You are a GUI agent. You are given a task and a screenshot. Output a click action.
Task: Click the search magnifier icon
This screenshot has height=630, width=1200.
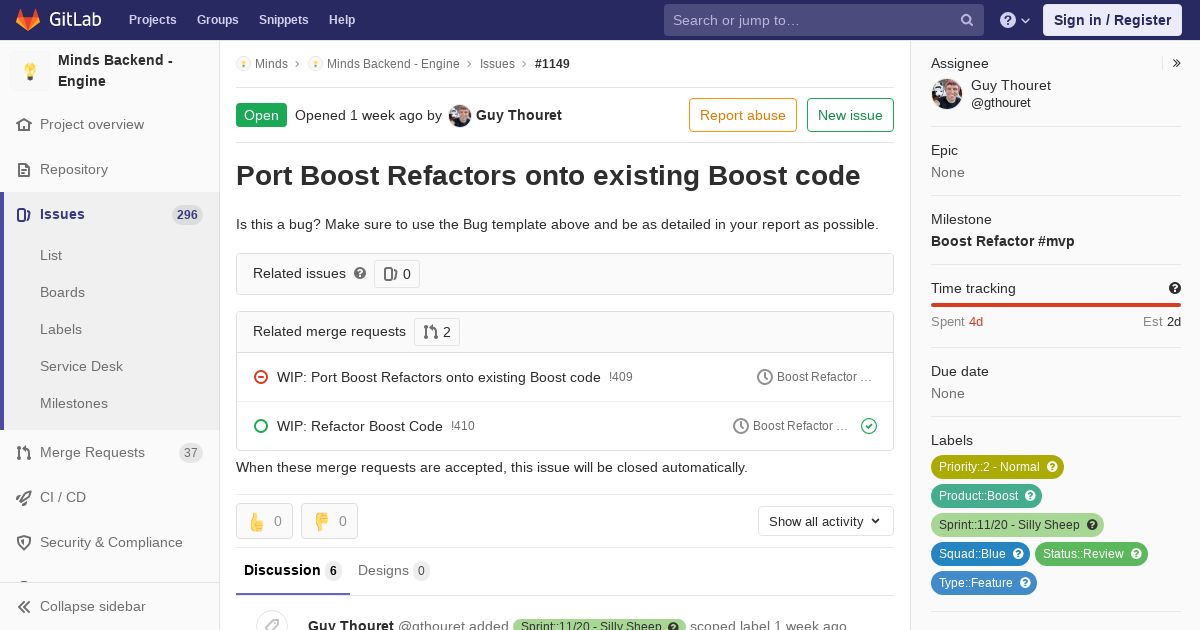click(x=967, y=20)
